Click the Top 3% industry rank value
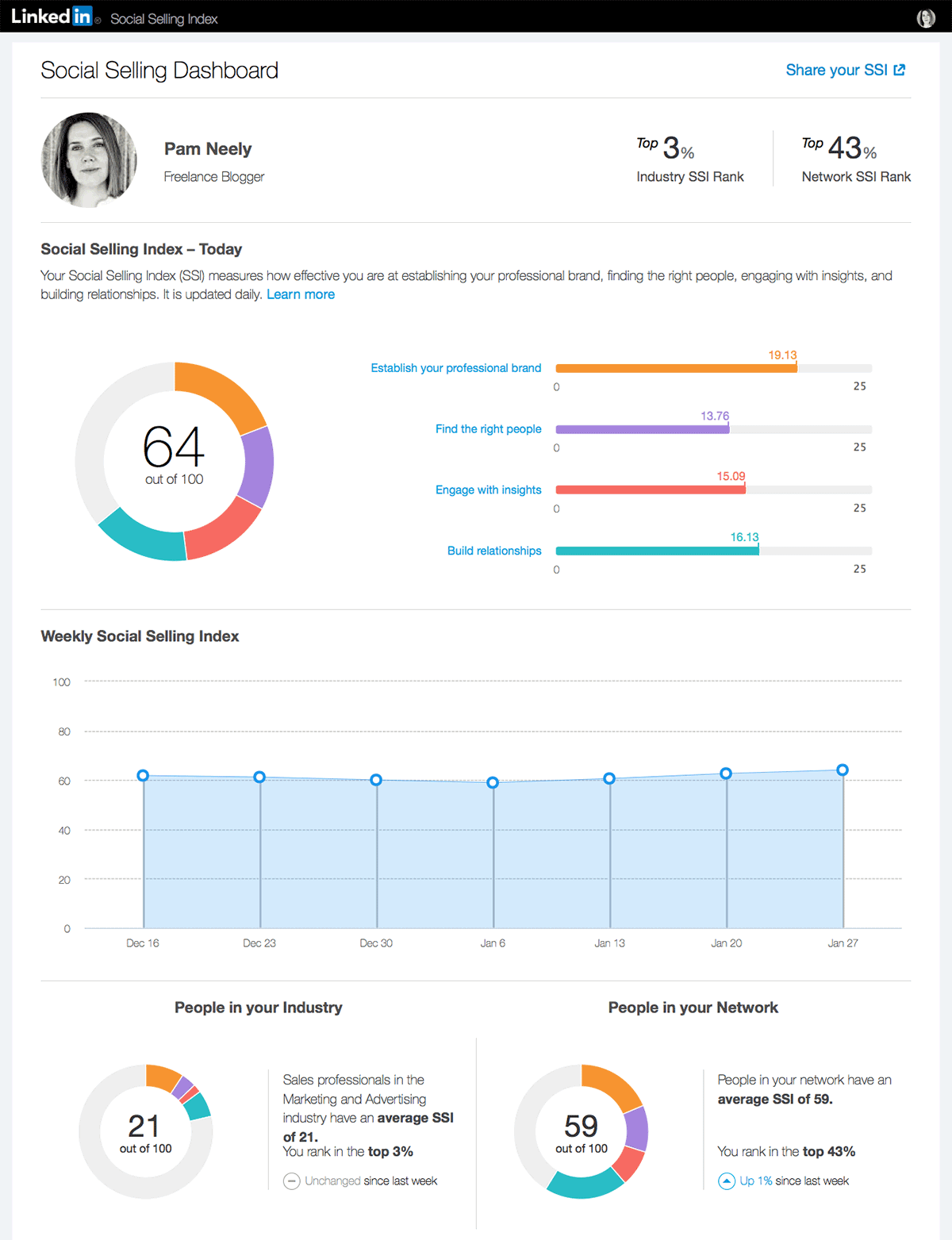This screenshot has height=1240, width=952. (666, 148)
